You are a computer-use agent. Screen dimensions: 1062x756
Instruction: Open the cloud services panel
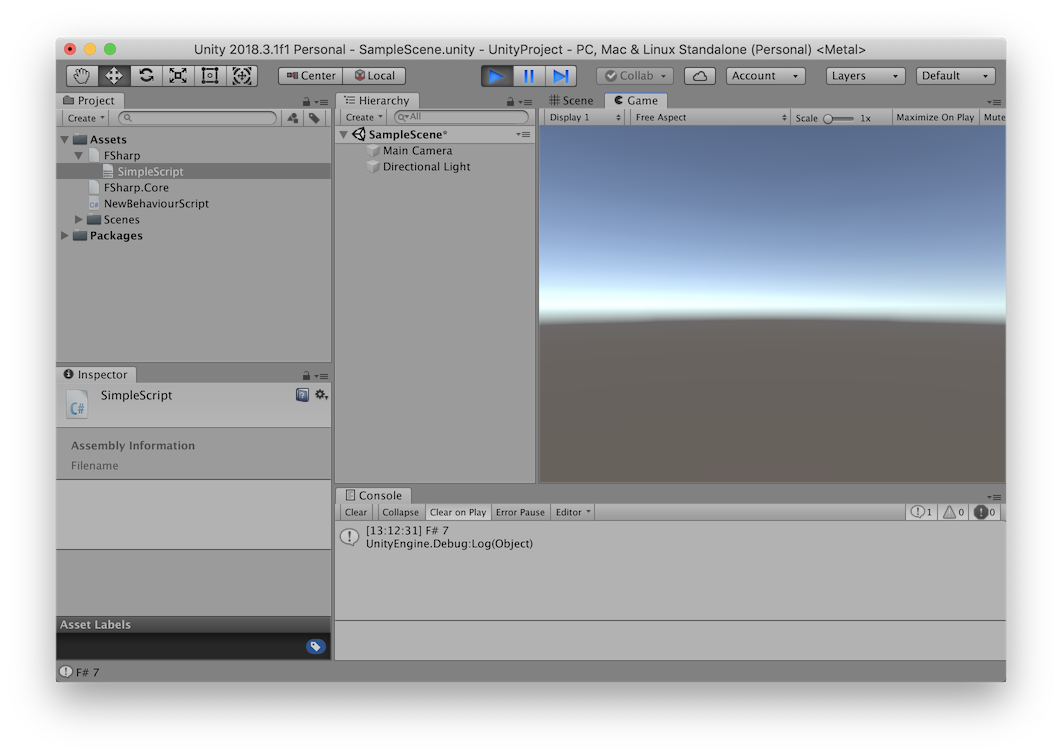point(700,76)
